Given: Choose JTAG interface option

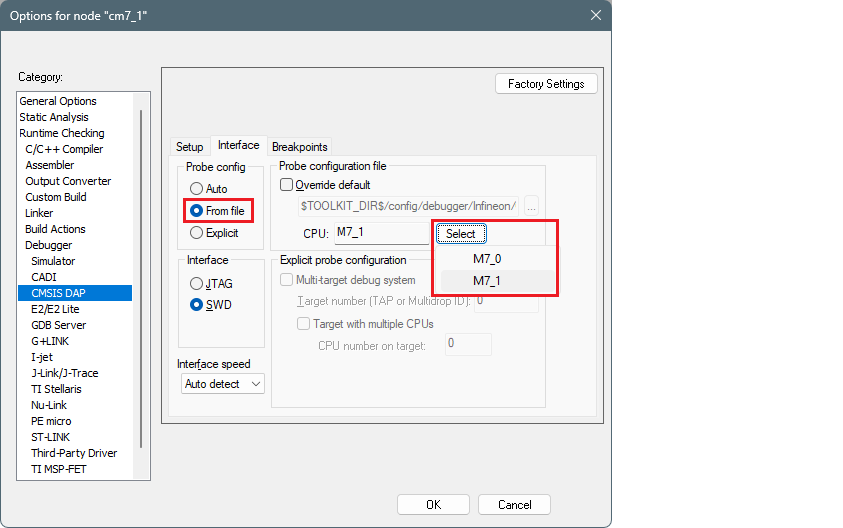Looking at the screenshot, I should 196,284.
